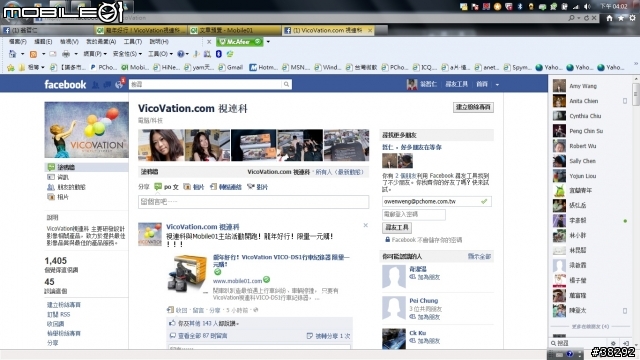
Task: Click the button at top right of page header
Action: (x=473, y=107)
